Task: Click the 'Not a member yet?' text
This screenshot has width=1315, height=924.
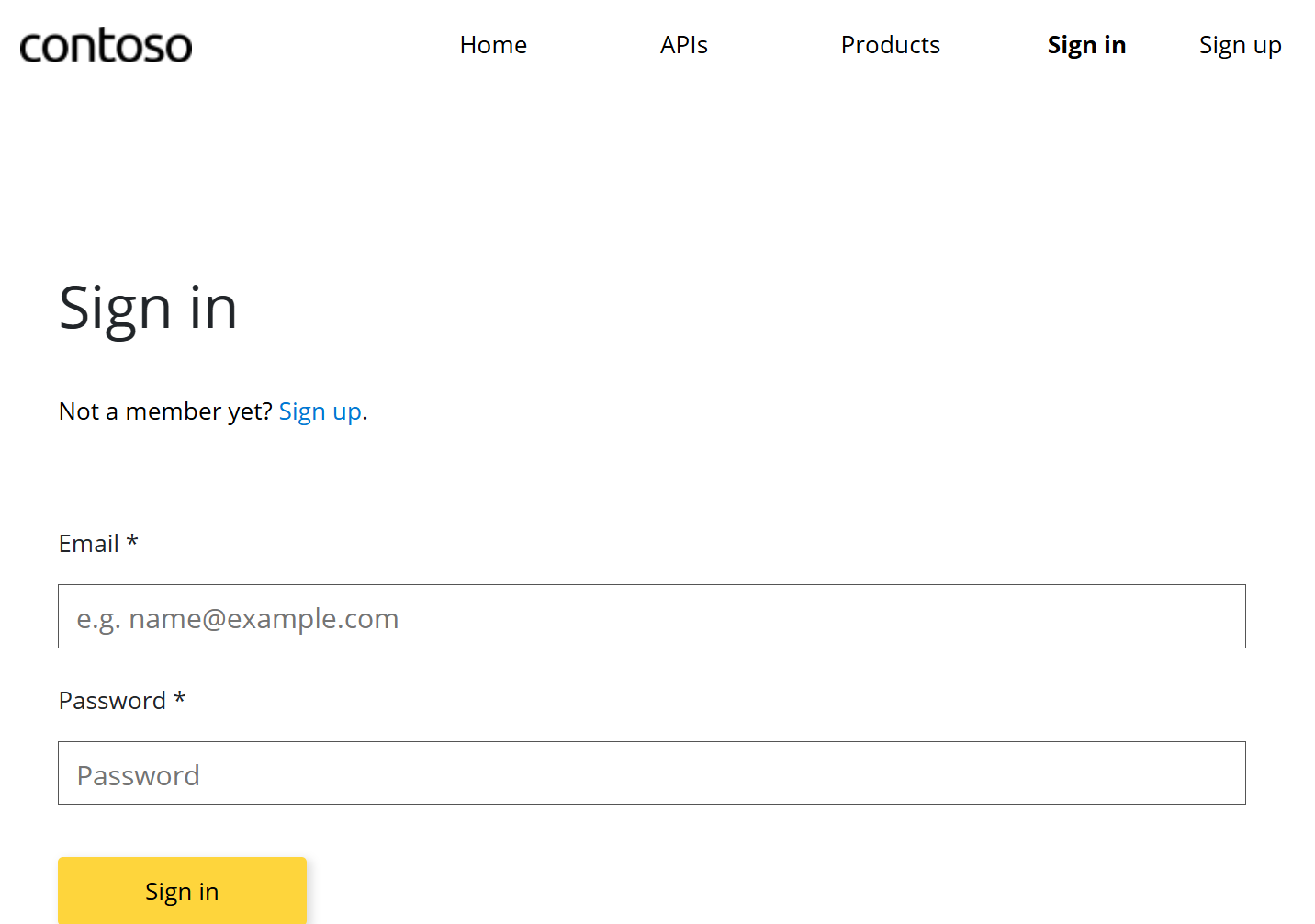Action: tap(165, 411)
